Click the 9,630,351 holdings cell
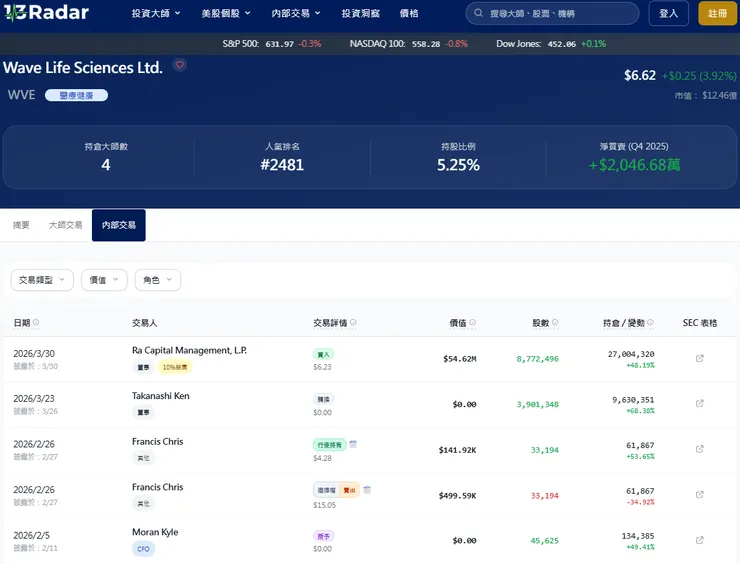This screenshot has width=740, height=564. click(x=633, y=400)
